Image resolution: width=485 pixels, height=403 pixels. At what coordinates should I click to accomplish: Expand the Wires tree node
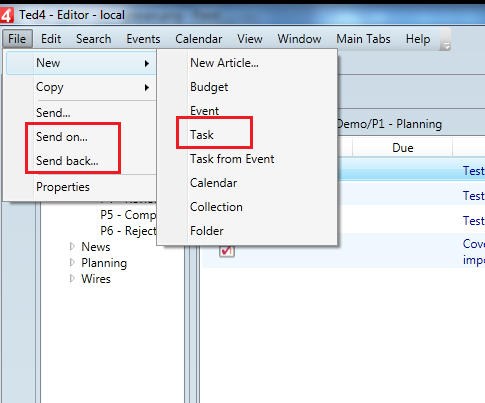72,278
